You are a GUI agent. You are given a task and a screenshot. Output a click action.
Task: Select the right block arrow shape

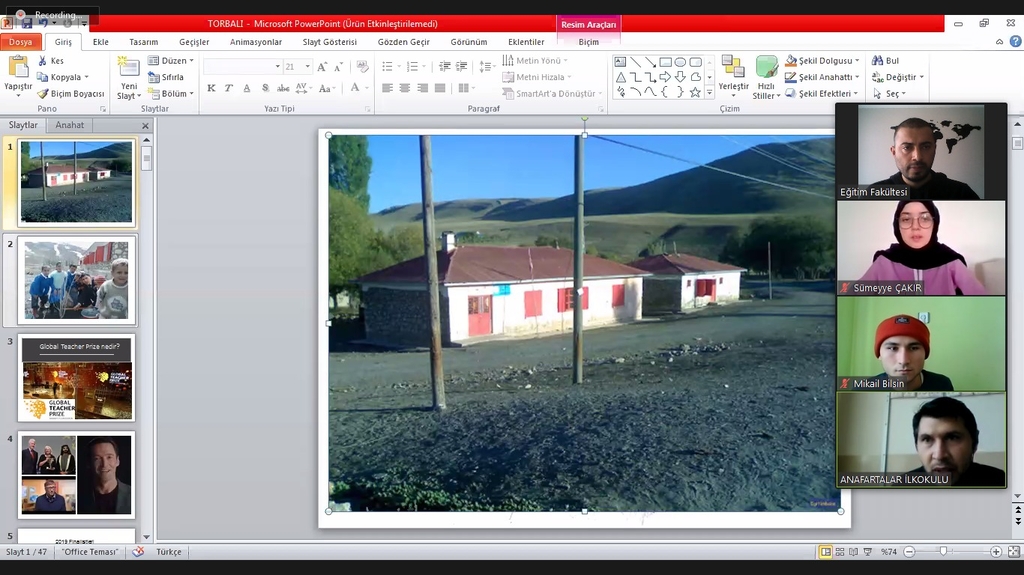[x=665, y=77]
